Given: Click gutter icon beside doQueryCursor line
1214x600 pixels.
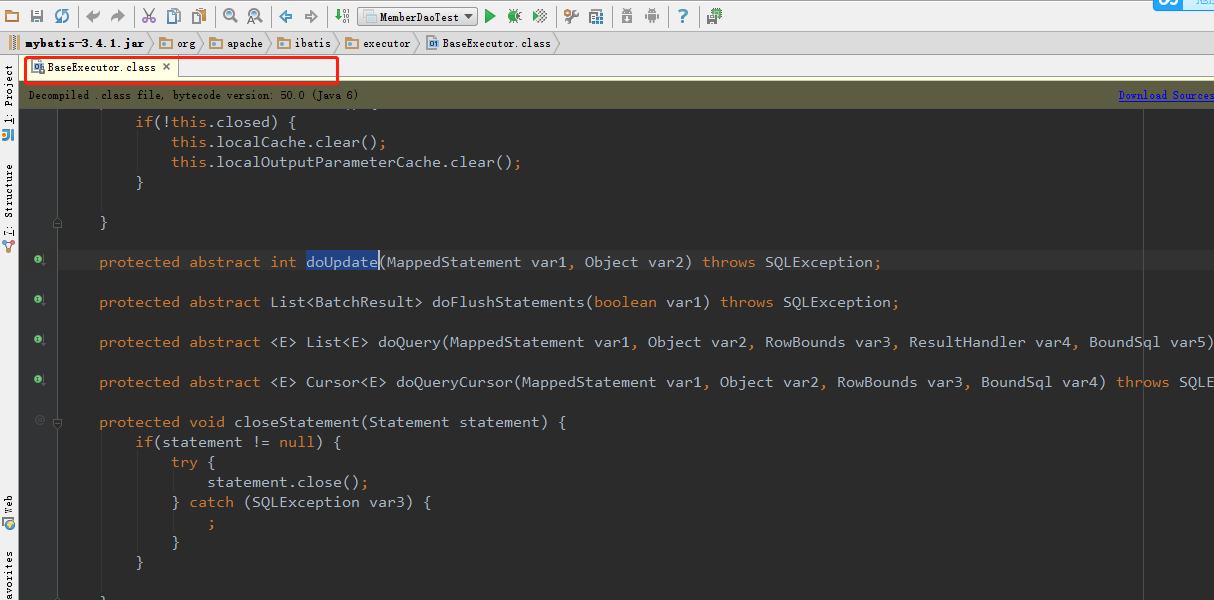Looking at the screenshot, I should [x=40, y=380].
